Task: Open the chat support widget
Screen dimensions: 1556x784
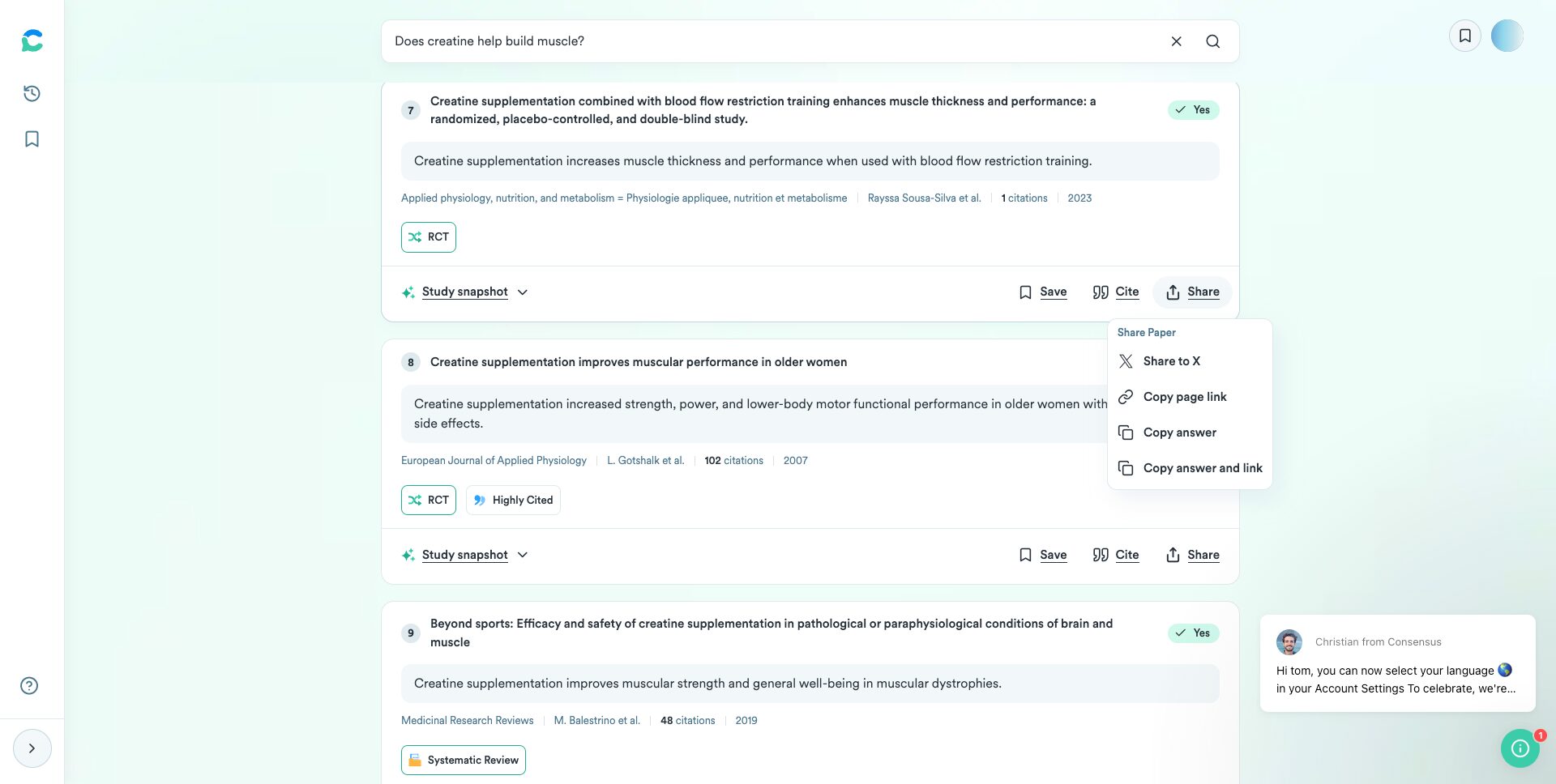Action: tap(1520, 748)
